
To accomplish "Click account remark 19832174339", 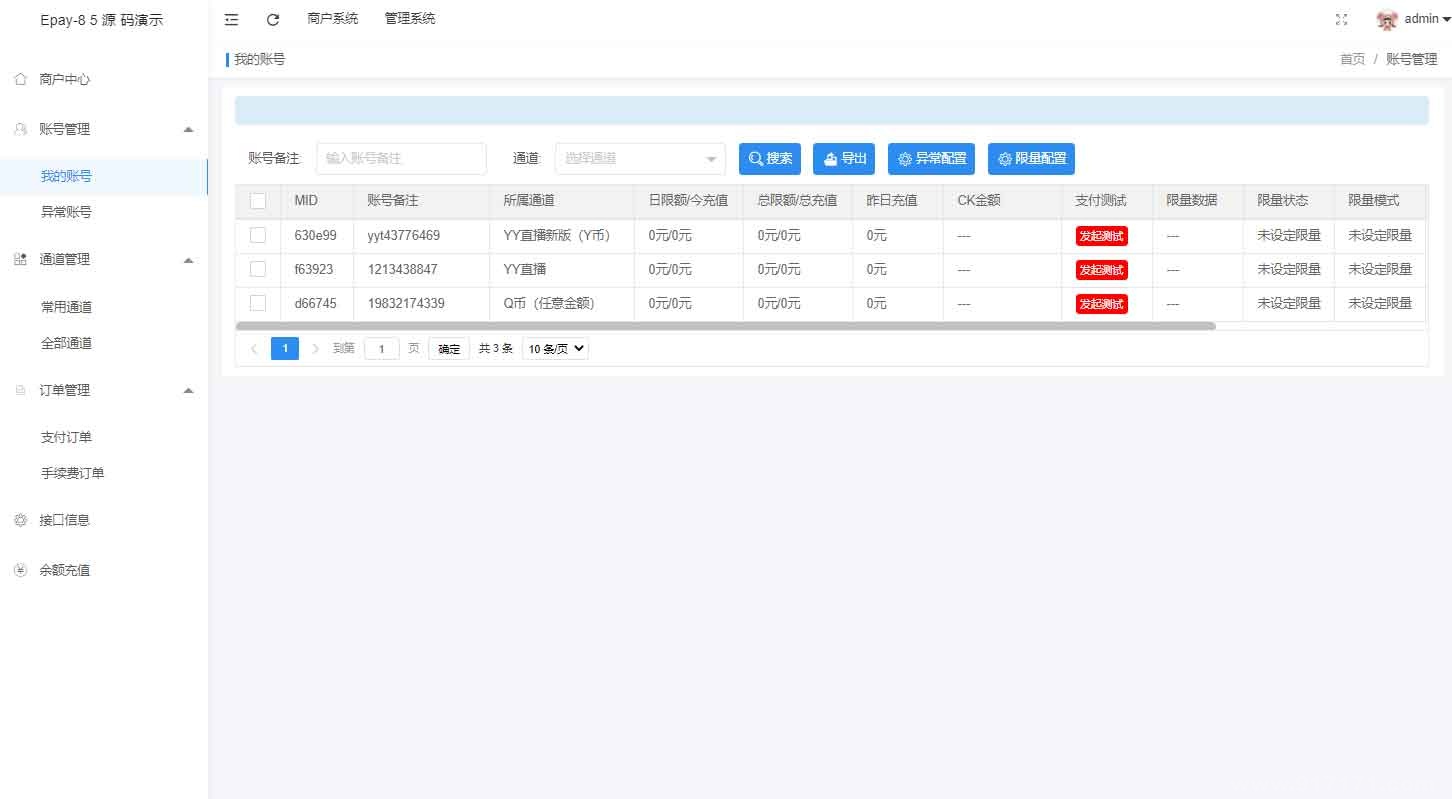I will pos(406,304).
